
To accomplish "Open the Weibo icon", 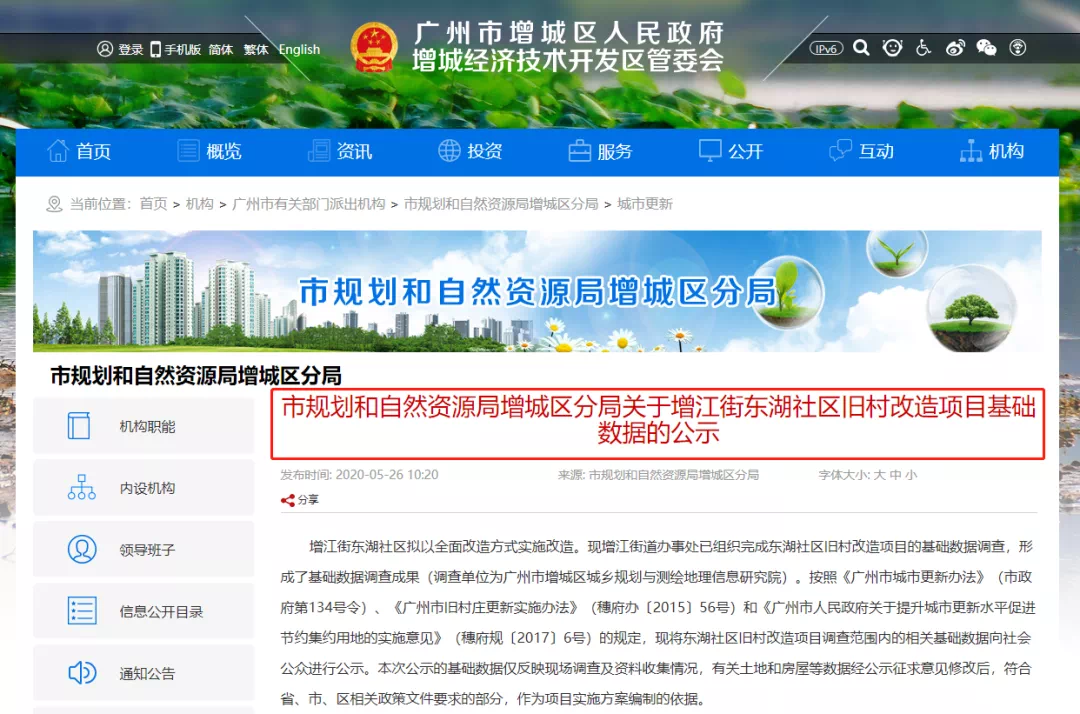I will [x=955, y=48].
